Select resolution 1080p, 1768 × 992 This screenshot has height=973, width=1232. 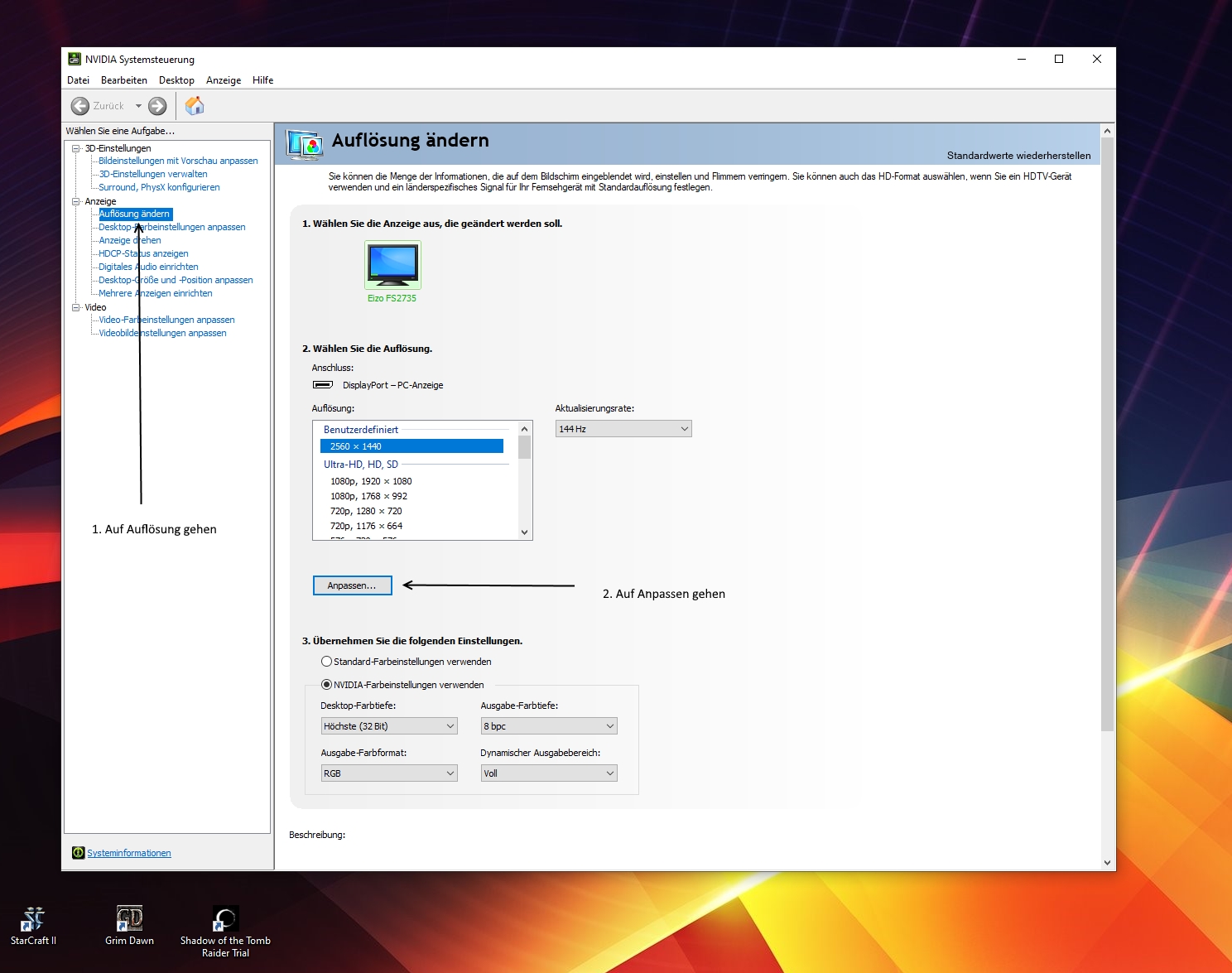tap(368, 496)
